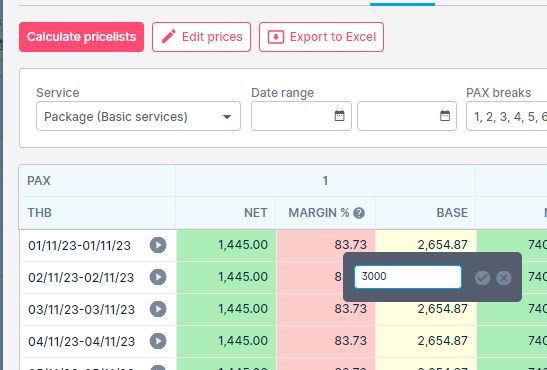547x370 pixels.
Task: Select the 1,445.00 NET cell for 01/11/23
Action: click(226, 245)
